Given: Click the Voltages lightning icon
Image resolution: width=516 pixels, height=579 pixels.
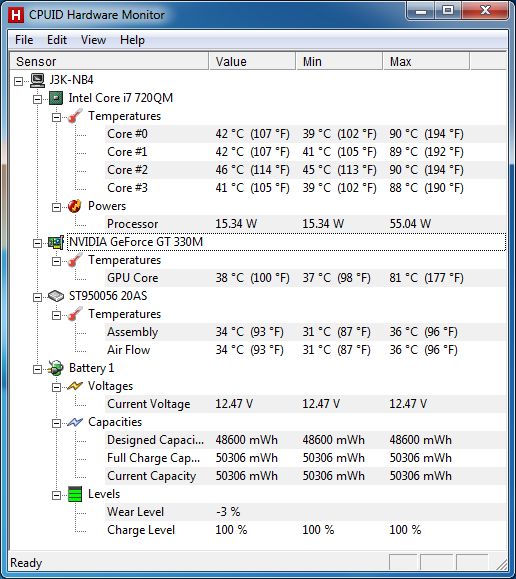Looking at the screenshot, I should (x=75, y=386).
